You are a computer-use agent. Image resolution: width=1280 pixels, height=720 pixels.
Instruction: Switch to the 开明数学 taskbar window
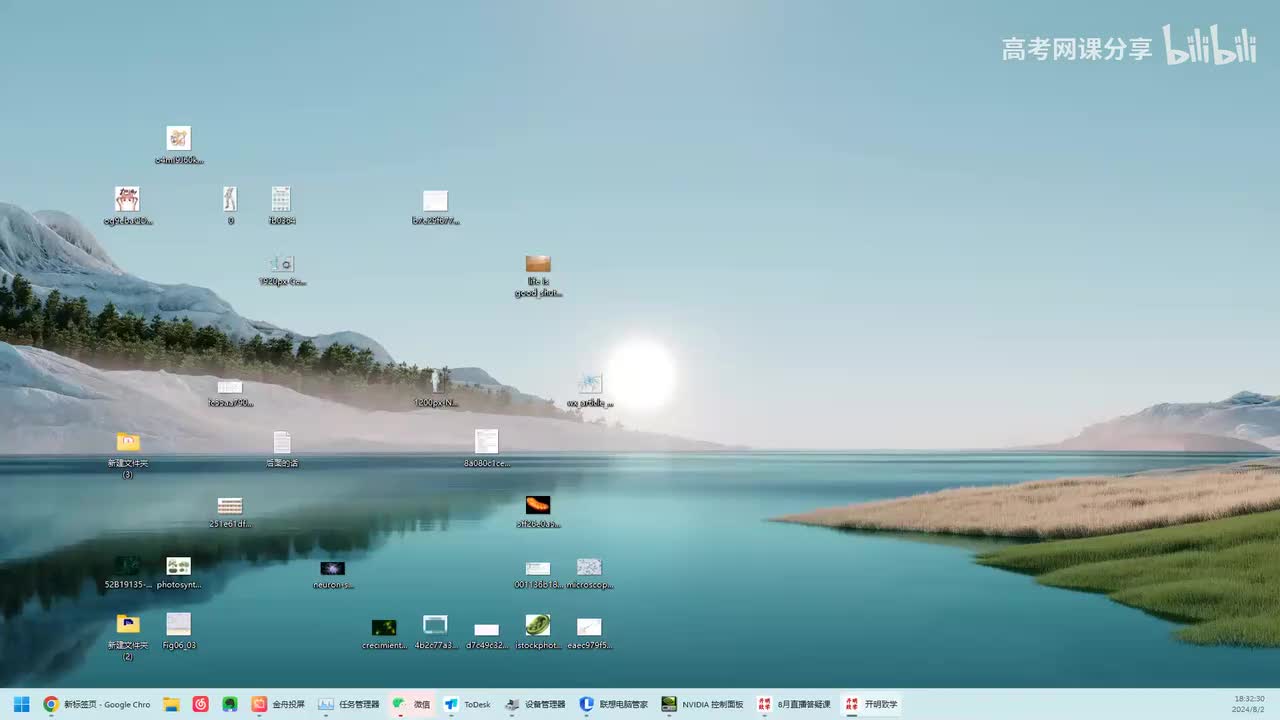tap(870, 704)
